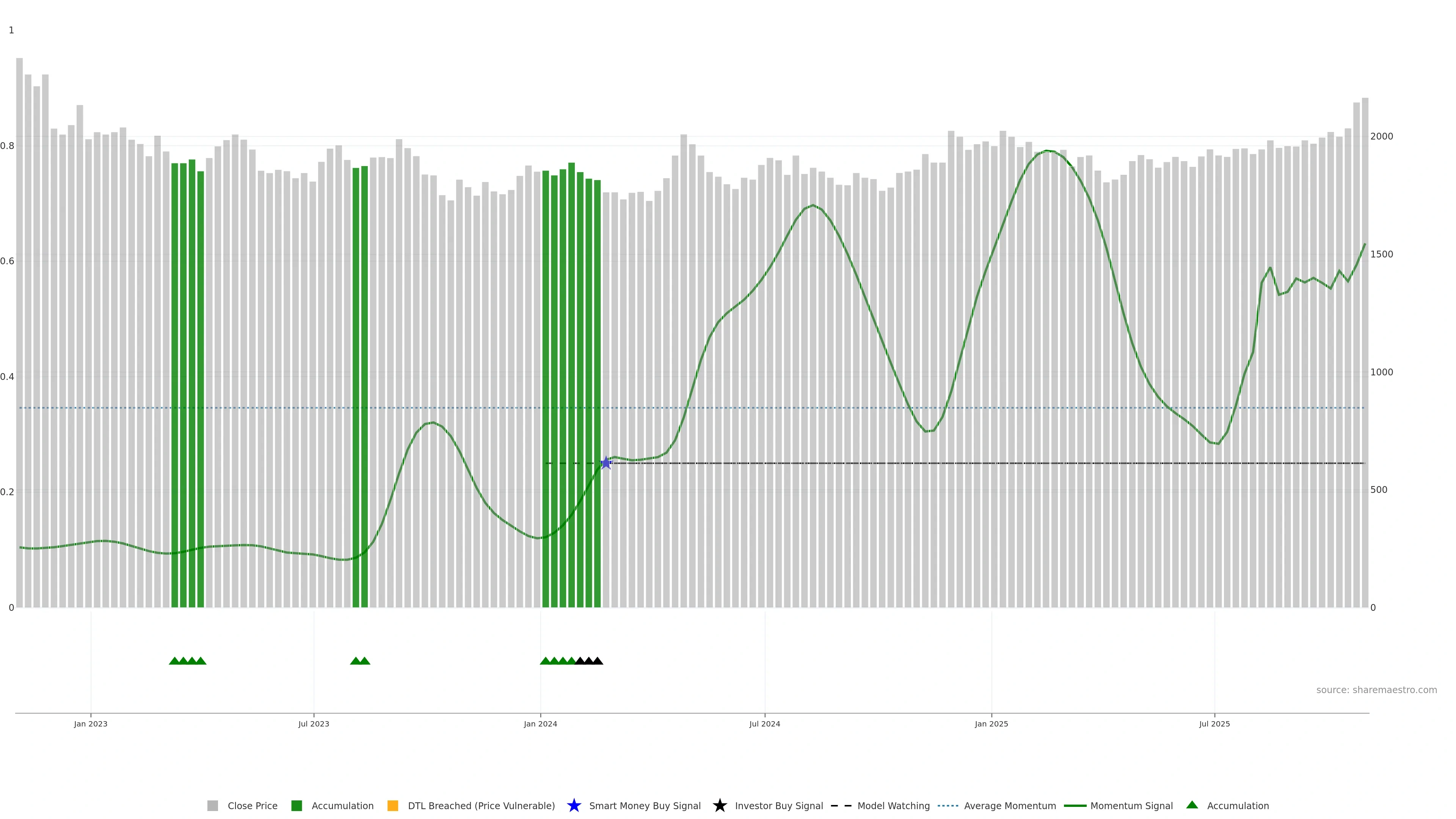Viewport: 1456px width, 819px height.
Task: Click the Model Watching legend text
Action: point(893,806)
